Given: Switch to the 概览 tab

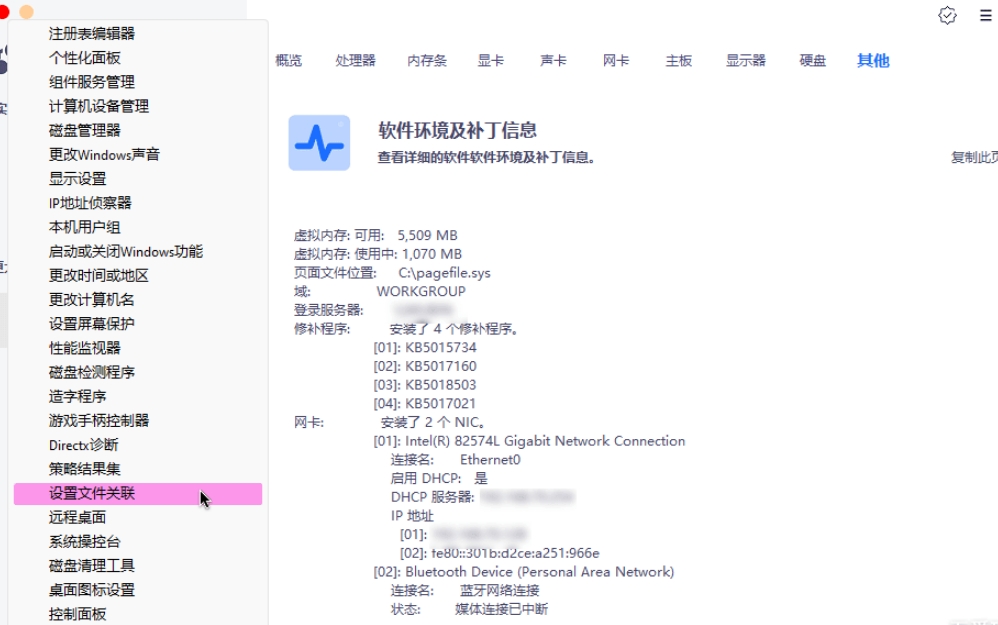Looking at the screenshot, I should [x=288, y=60].
